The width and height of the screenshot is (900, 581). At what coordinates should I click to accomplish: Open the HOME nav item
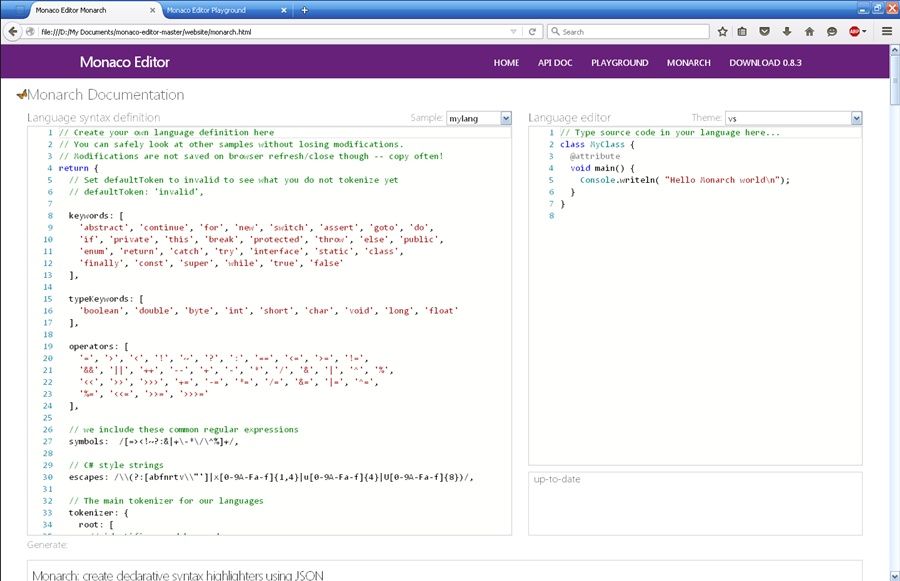pyautogui.click(x=506, y=63)
